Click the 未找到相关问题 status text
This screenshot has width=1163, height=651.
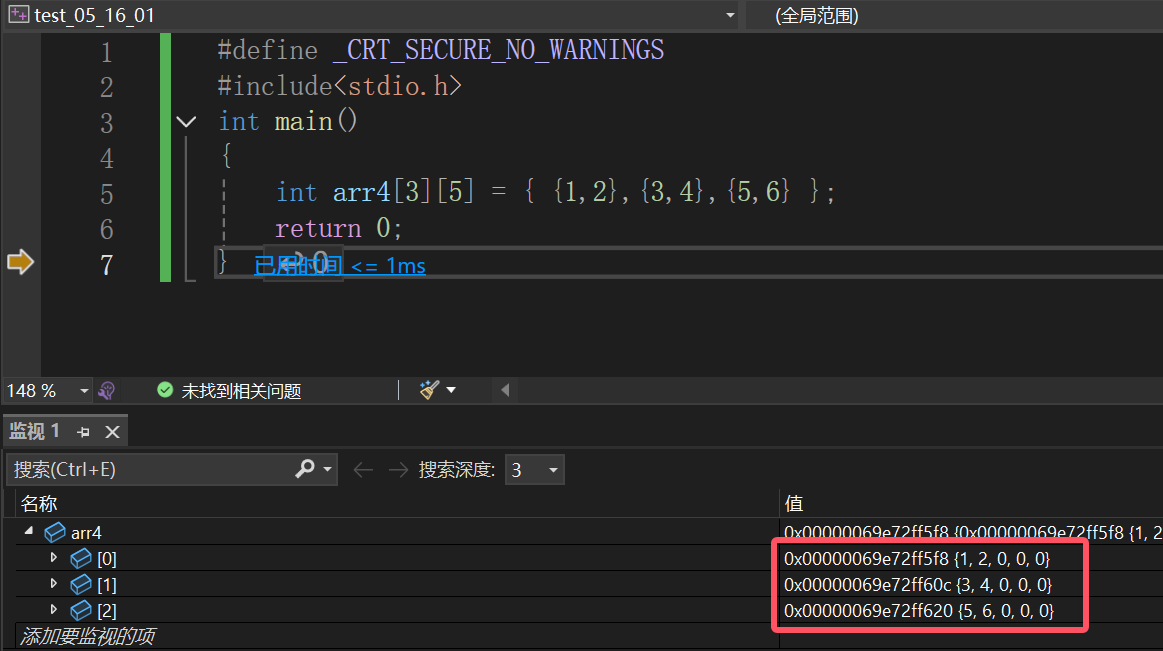point(241,391)
